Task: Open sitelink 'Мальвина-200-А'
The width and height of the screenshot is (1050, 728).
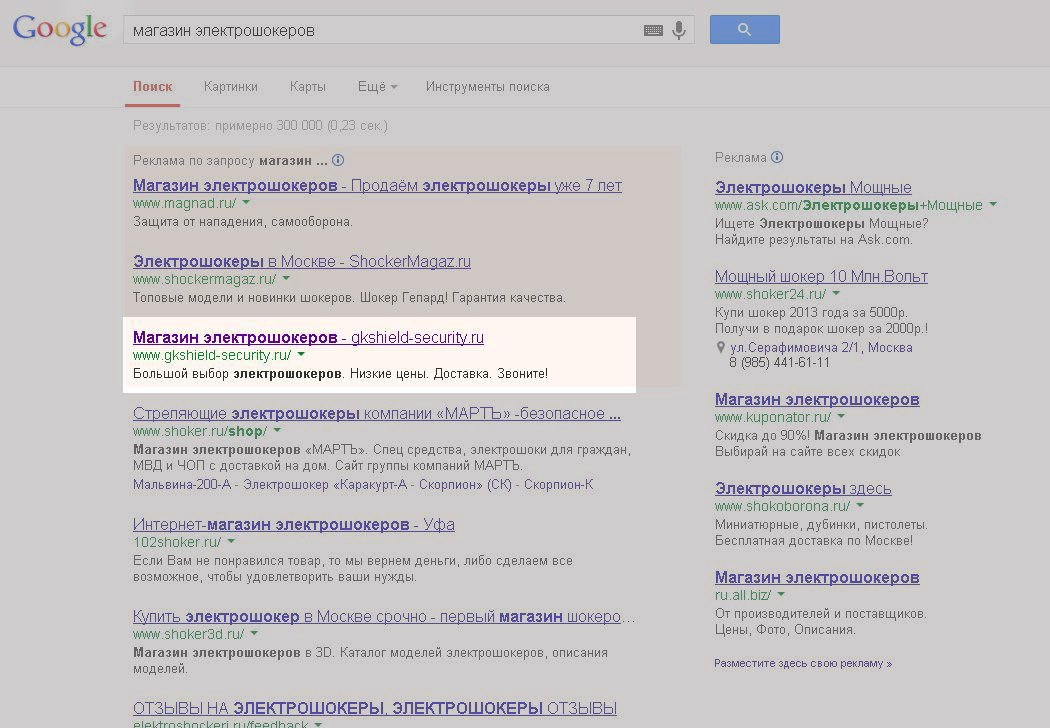Action: (183, 484)
